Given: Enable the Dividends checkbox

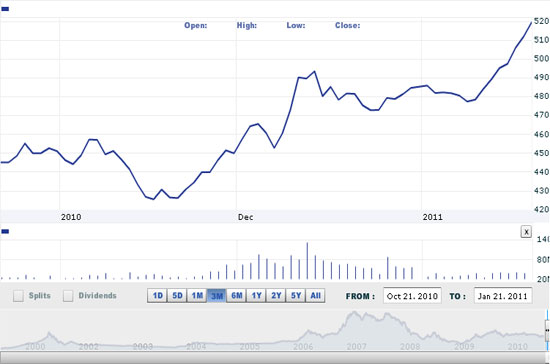Looking at the screenshot, I should click(68, 296).
